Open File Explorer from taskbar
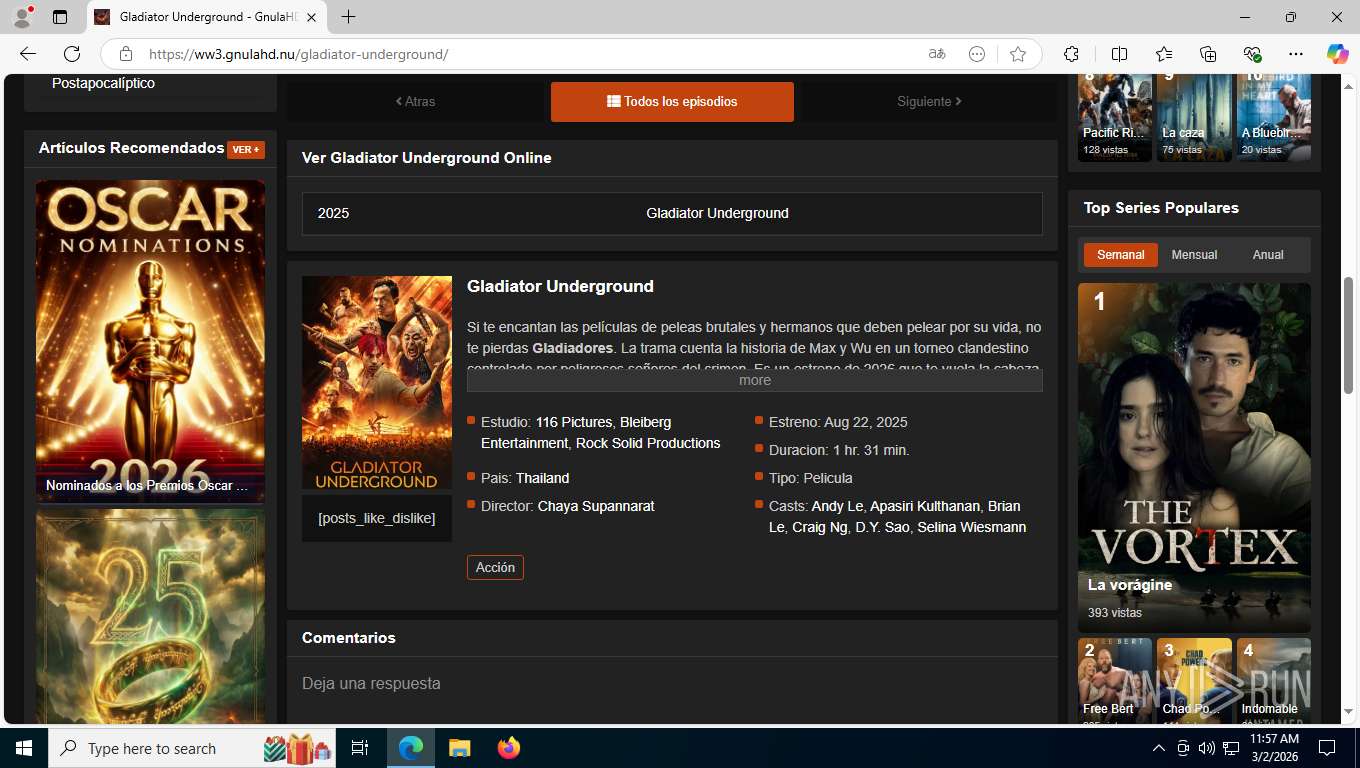 click(459, 748)
